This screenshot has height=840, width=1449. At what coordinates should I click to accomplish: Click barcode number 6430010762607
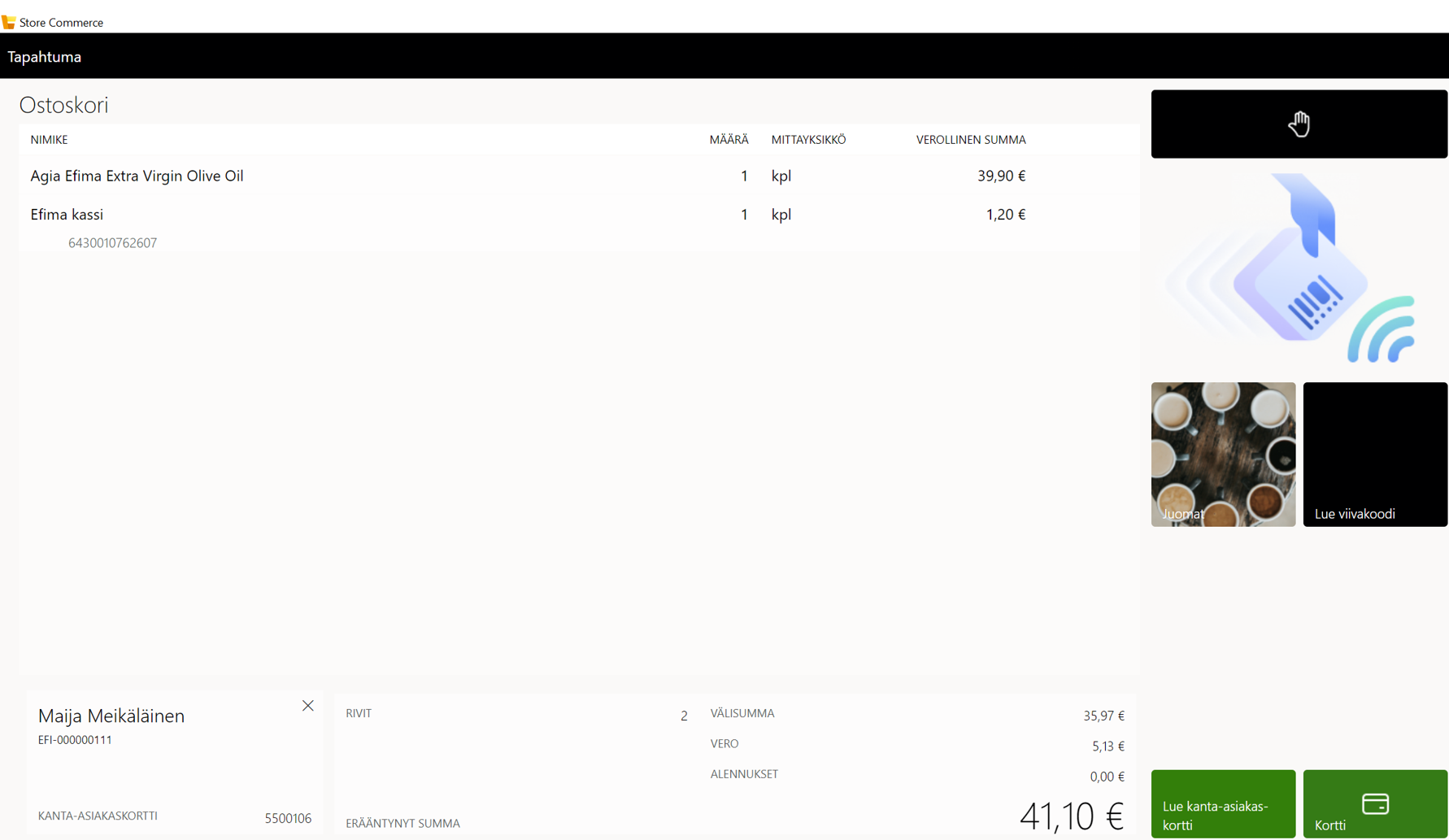click(x=112, y=243)
